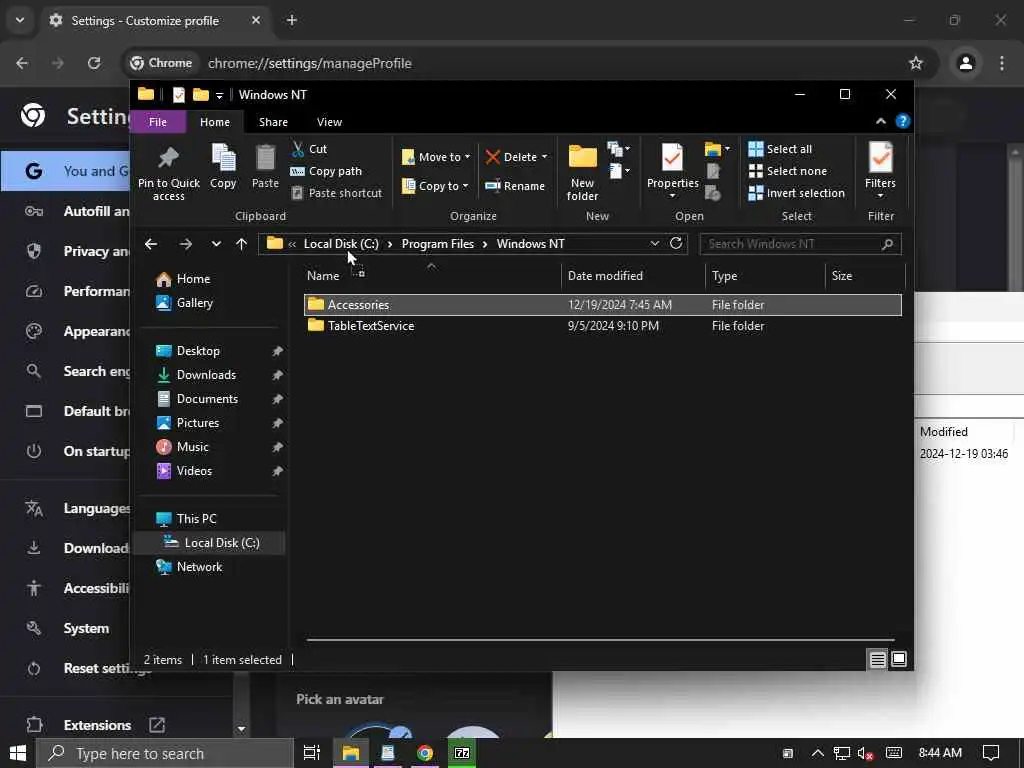The image size is (1024, 768).
Task: Select Local Disk (C:) in tree
Action: click(x=210, y=543)
